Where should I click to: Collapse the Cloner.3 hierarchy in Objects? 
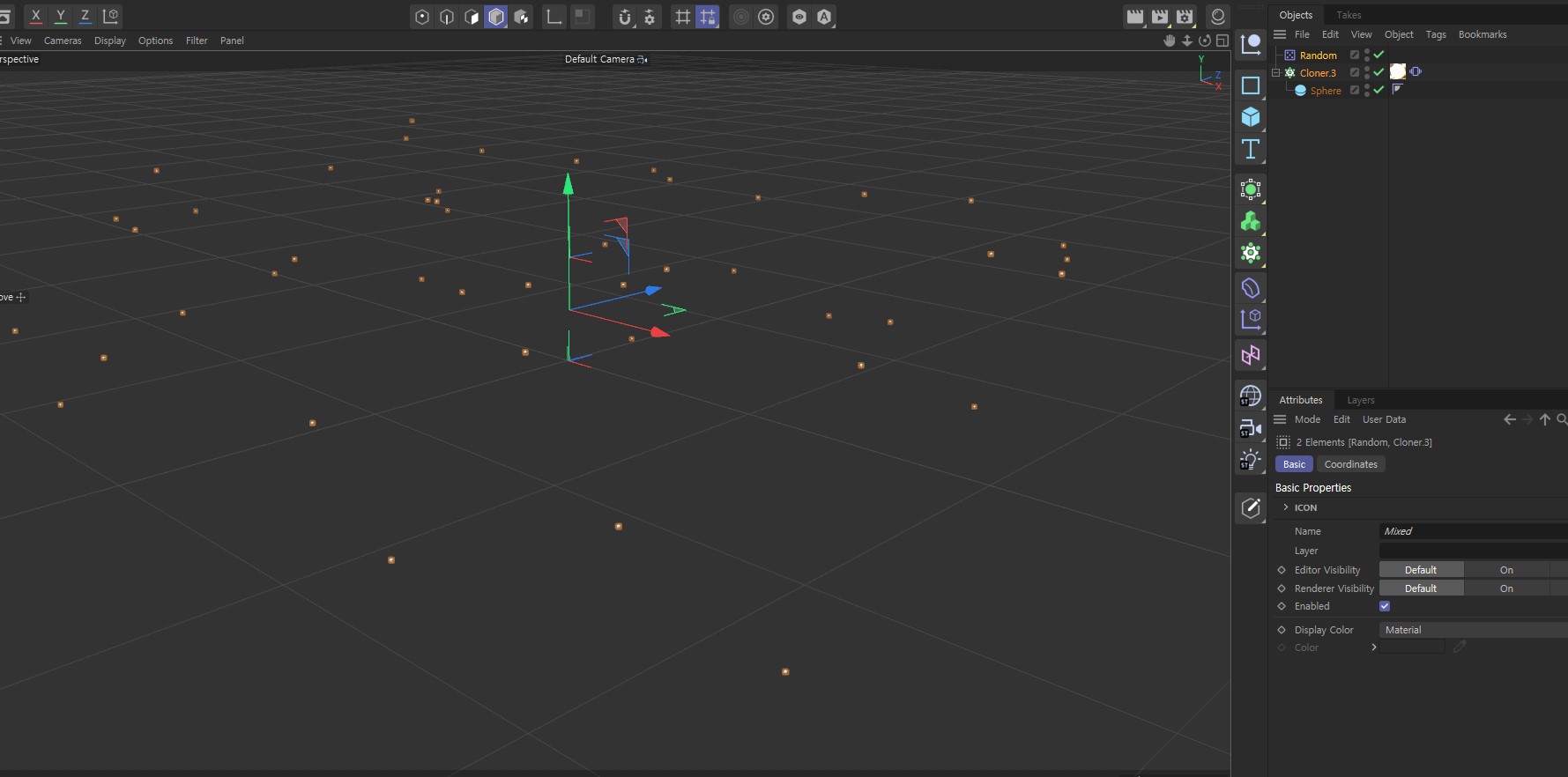tap(1275, 73)
